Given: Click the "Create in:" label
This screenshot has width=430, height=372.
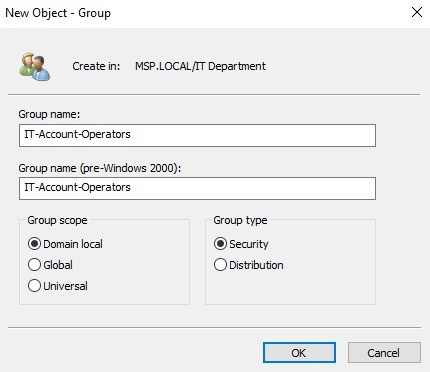Looking at the screenshot, I should [x=96, y=66].
